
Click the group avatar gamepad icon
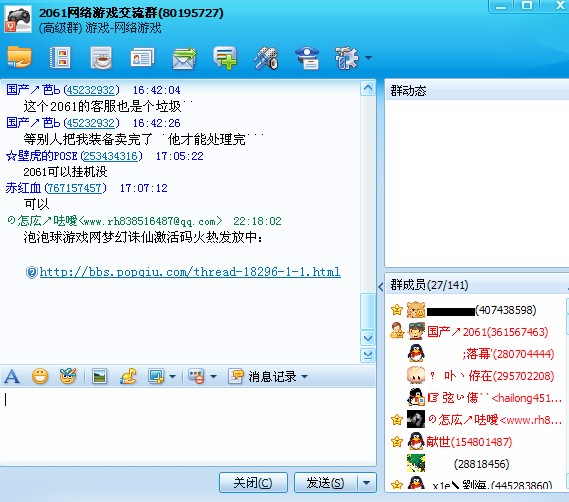pos(18,20)
